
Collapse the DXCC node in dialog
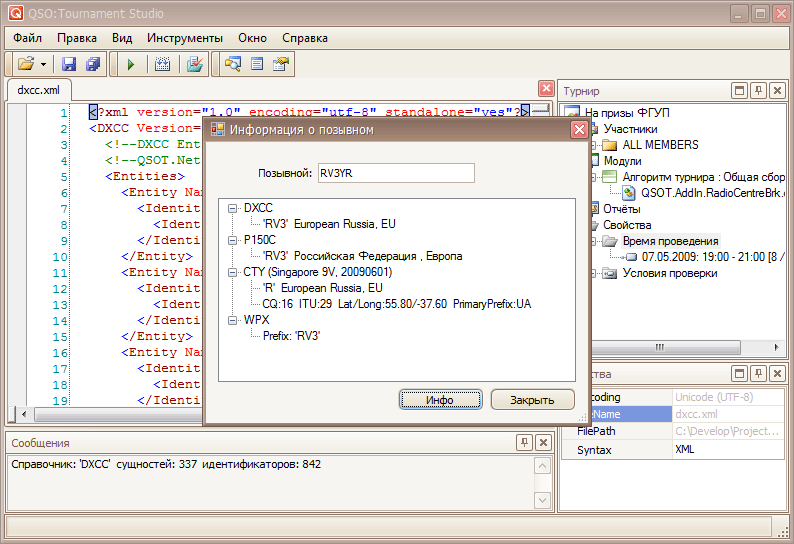233,208
